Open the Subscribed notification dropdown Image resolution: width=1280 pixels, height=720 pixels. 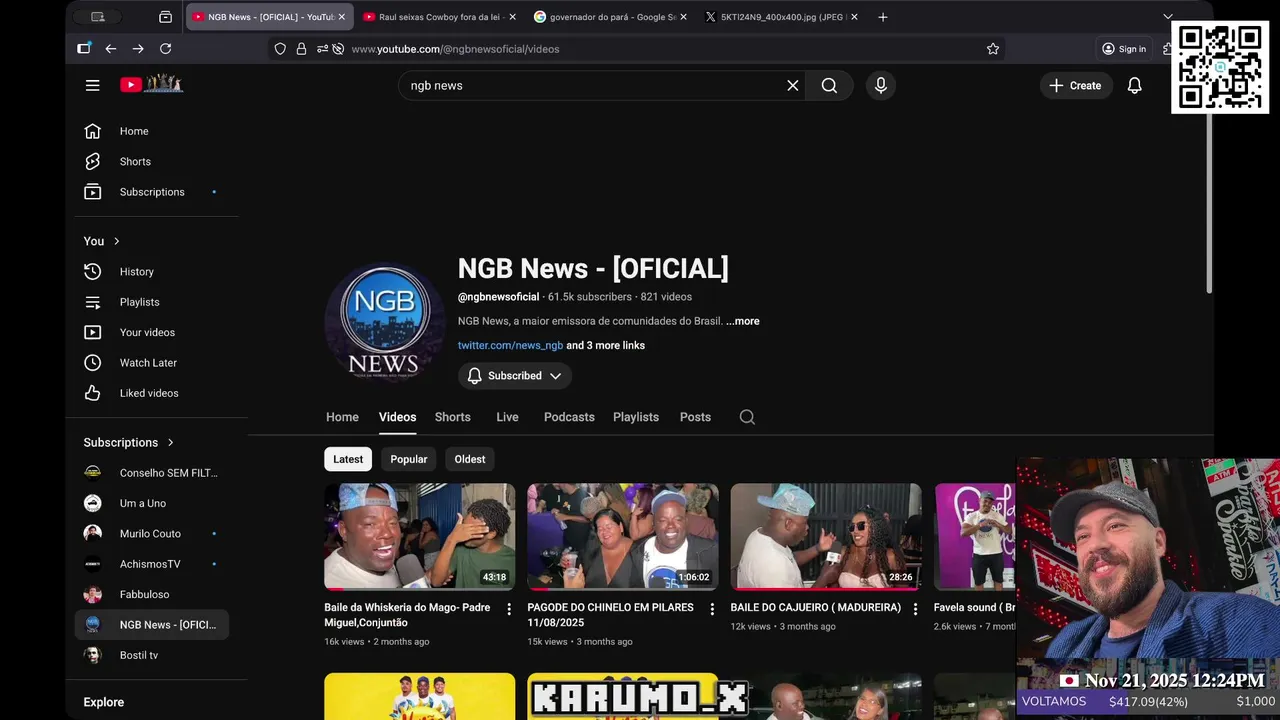515,376
